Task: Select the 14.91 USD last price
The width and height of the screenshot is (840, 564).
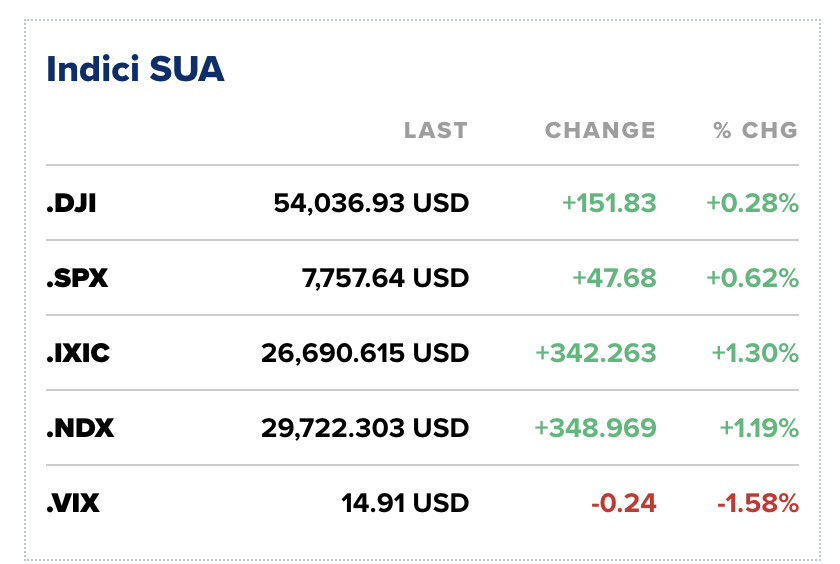Action: click(x=405, y=503)
